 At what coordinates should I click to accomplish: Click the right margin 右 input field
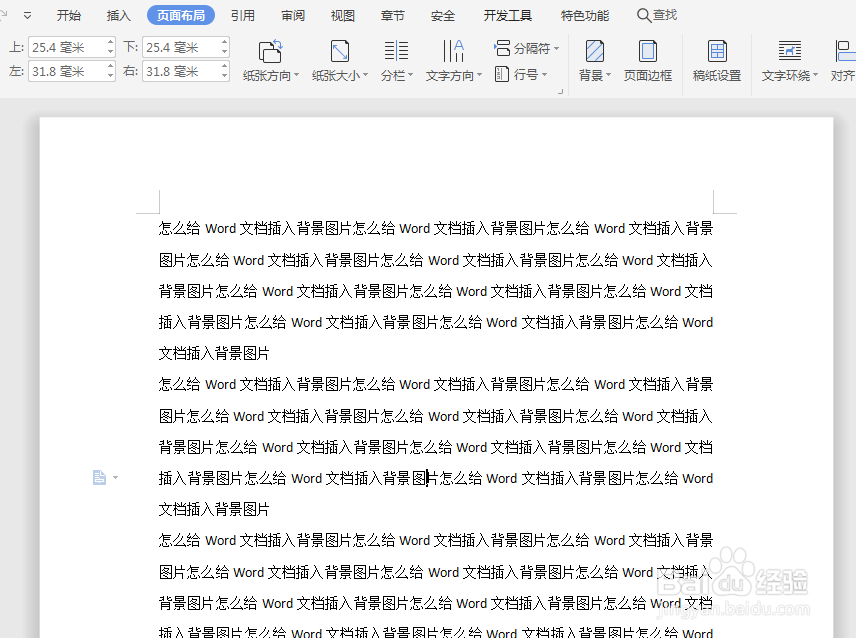click(181, 71)
